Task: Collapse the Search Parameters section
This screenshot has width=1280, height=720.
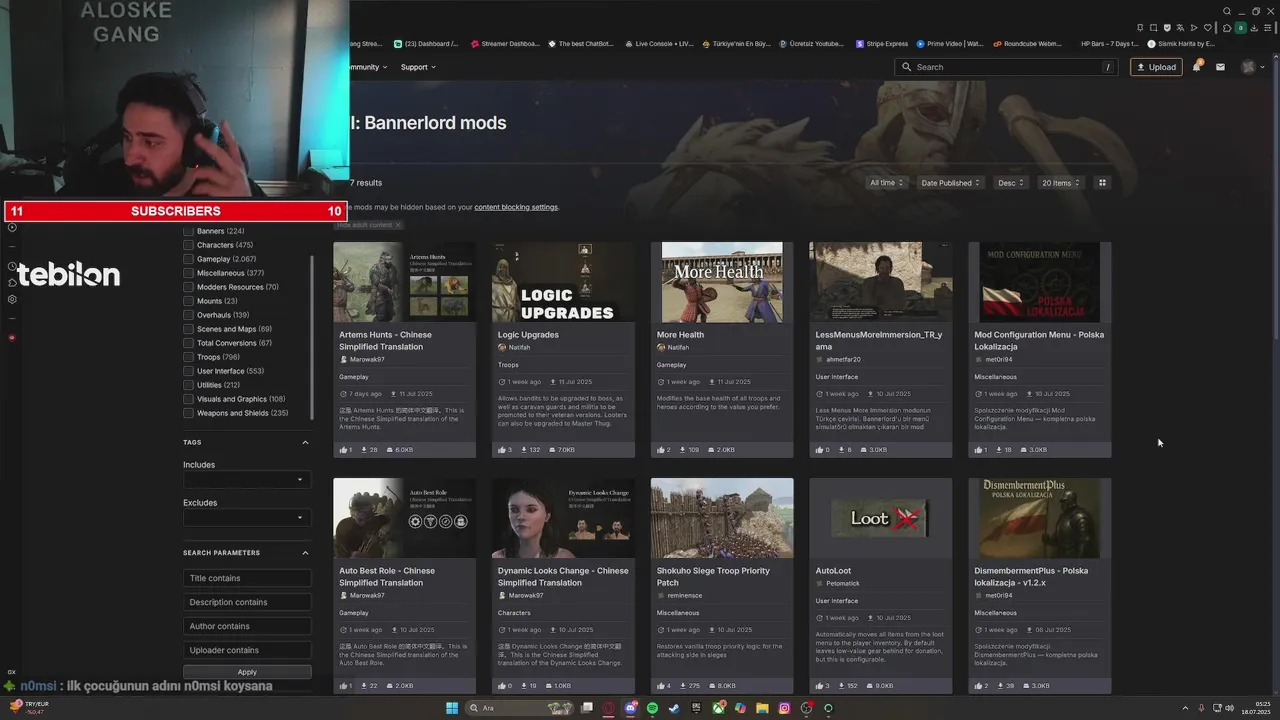Action: [x=305, y=553]
